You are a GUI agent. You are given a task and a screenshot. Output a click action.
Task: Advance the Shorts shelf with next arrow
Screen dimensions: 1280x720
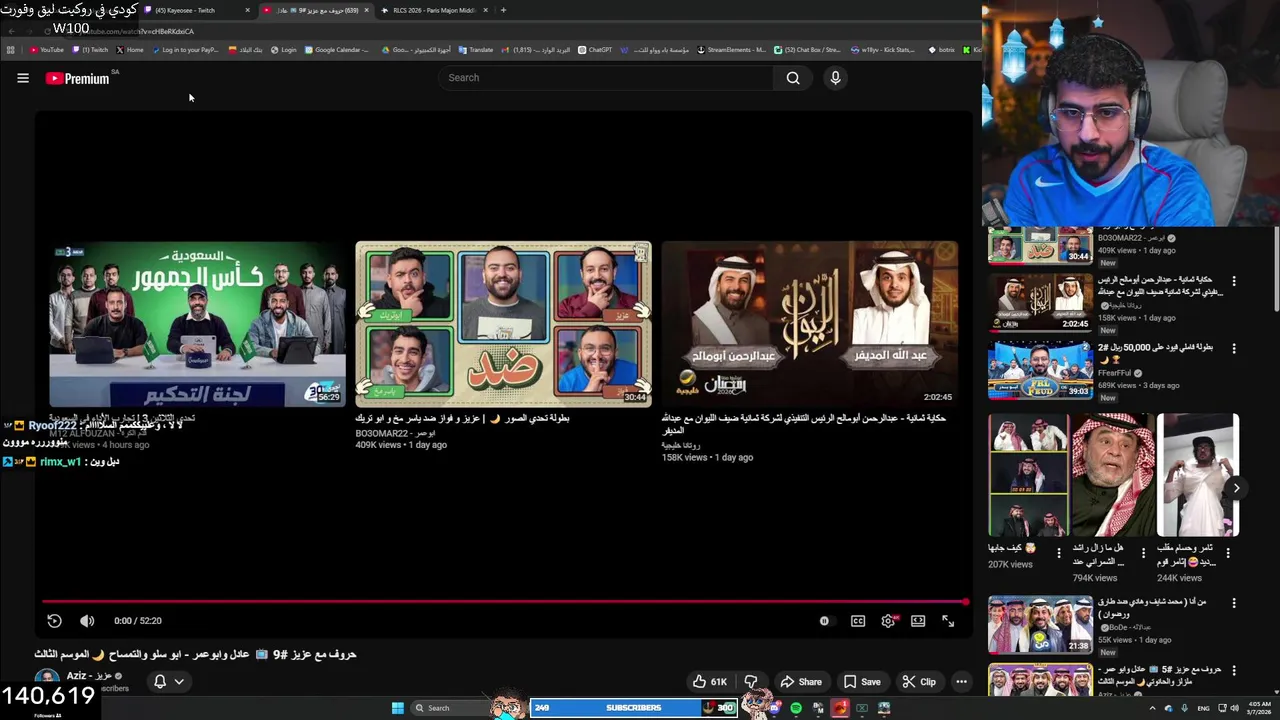[1236, 489]
